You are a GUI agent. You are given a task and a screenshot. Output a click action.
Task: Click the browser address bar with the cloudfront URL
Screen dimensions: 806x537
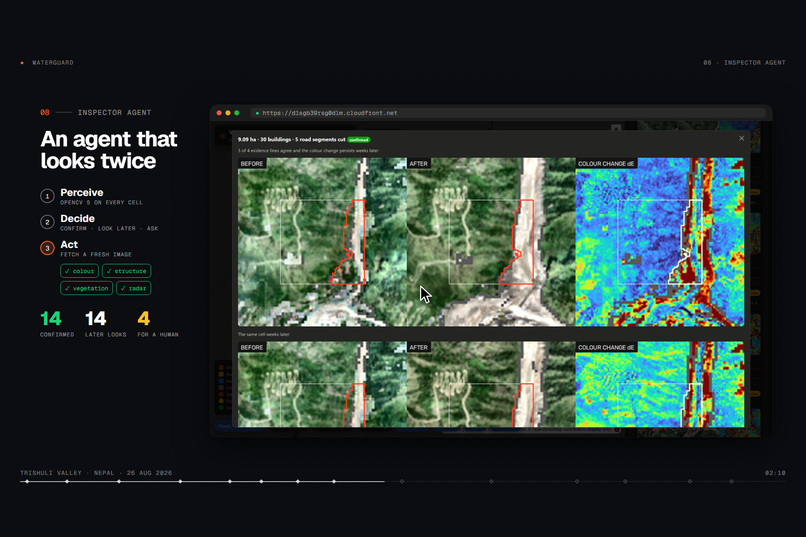coord(506,113)
